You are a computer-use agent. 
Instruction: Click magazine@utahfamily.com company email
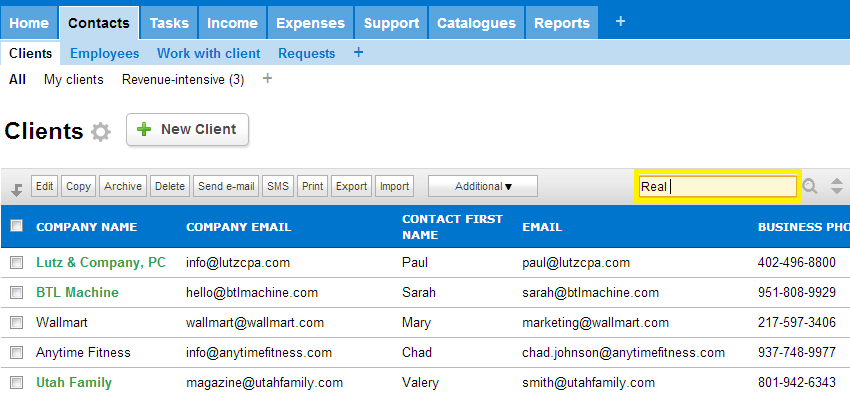[x=265, y=383]
